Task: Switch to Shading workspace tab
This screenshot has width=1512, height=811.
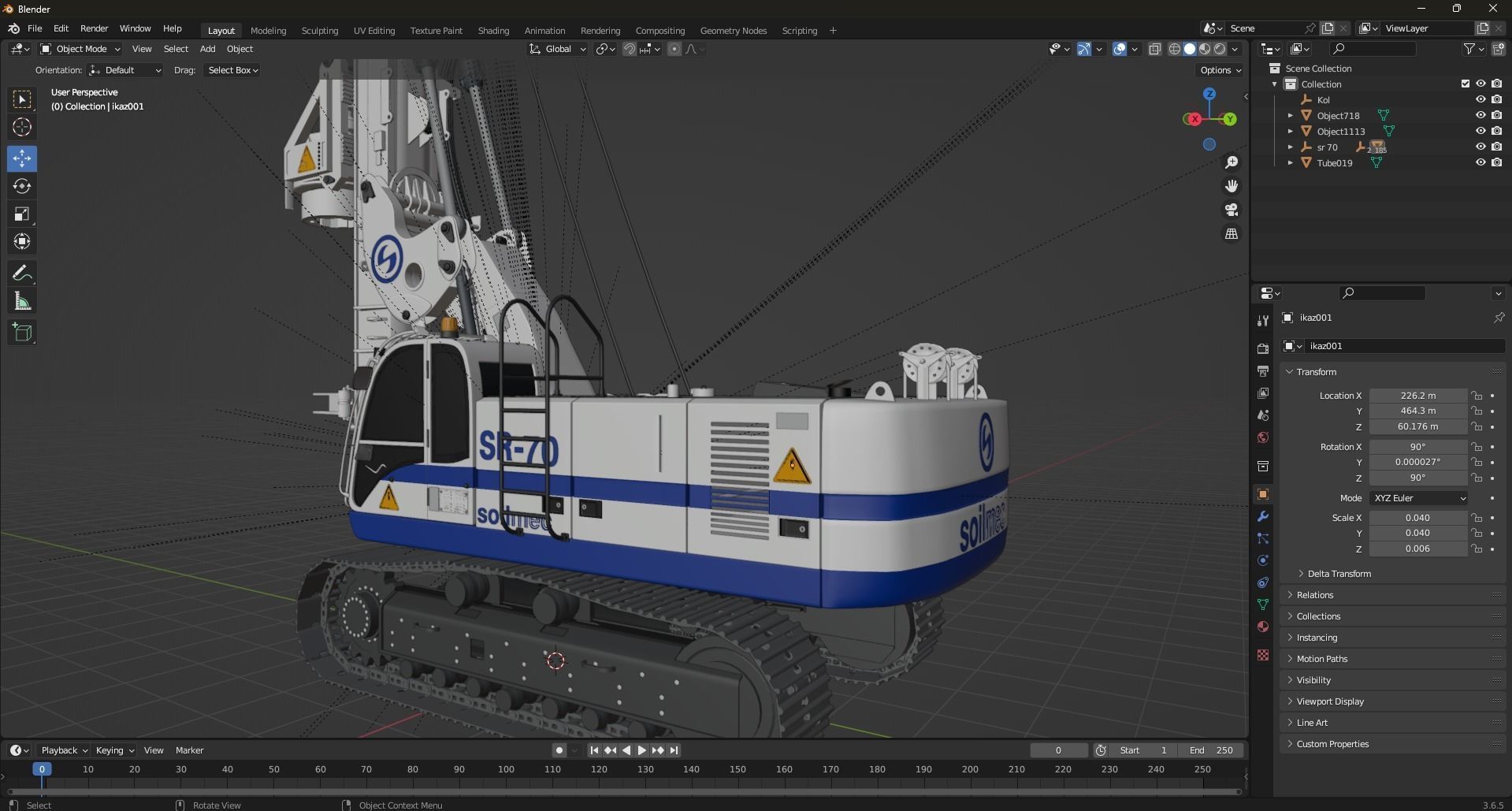Action: [493, 31]
